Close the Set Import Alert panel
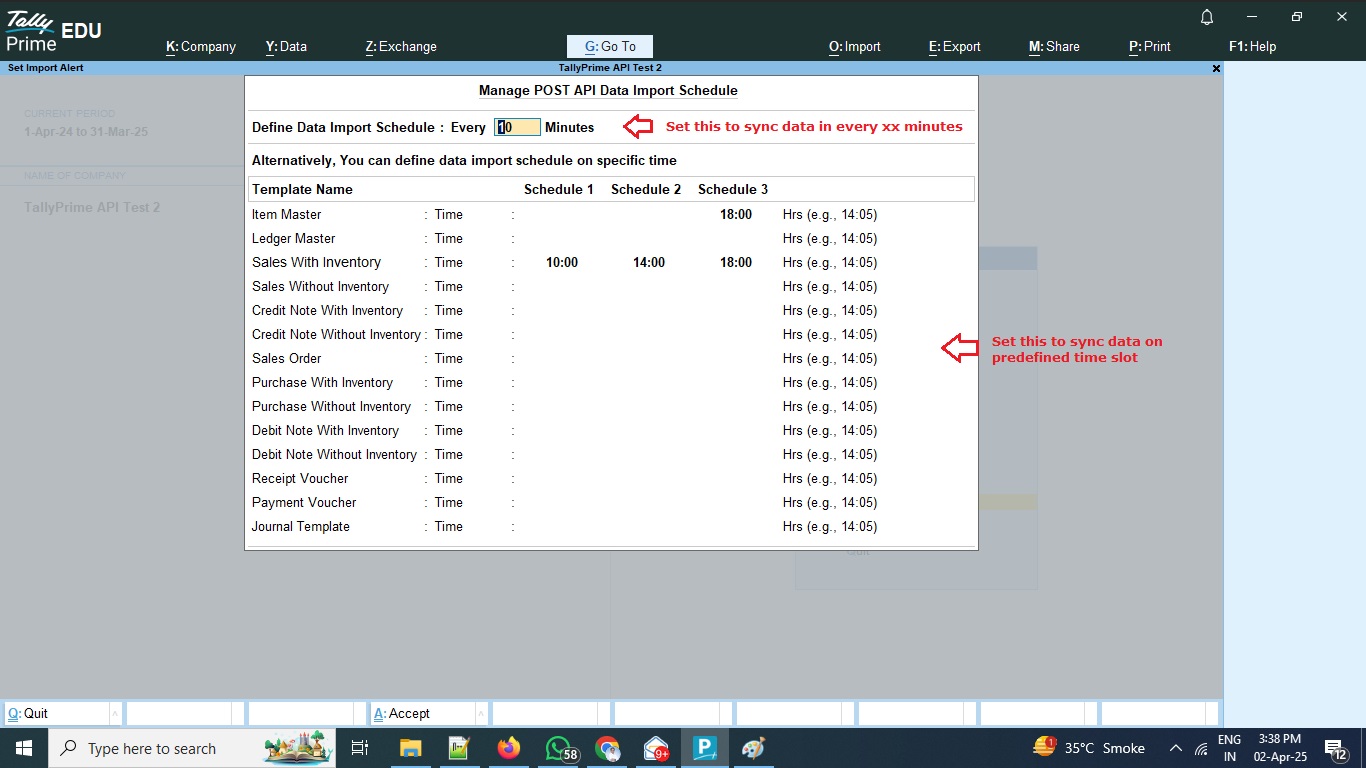The image size is (1366, 768). pyautogui.click(x=1216, y=68)
